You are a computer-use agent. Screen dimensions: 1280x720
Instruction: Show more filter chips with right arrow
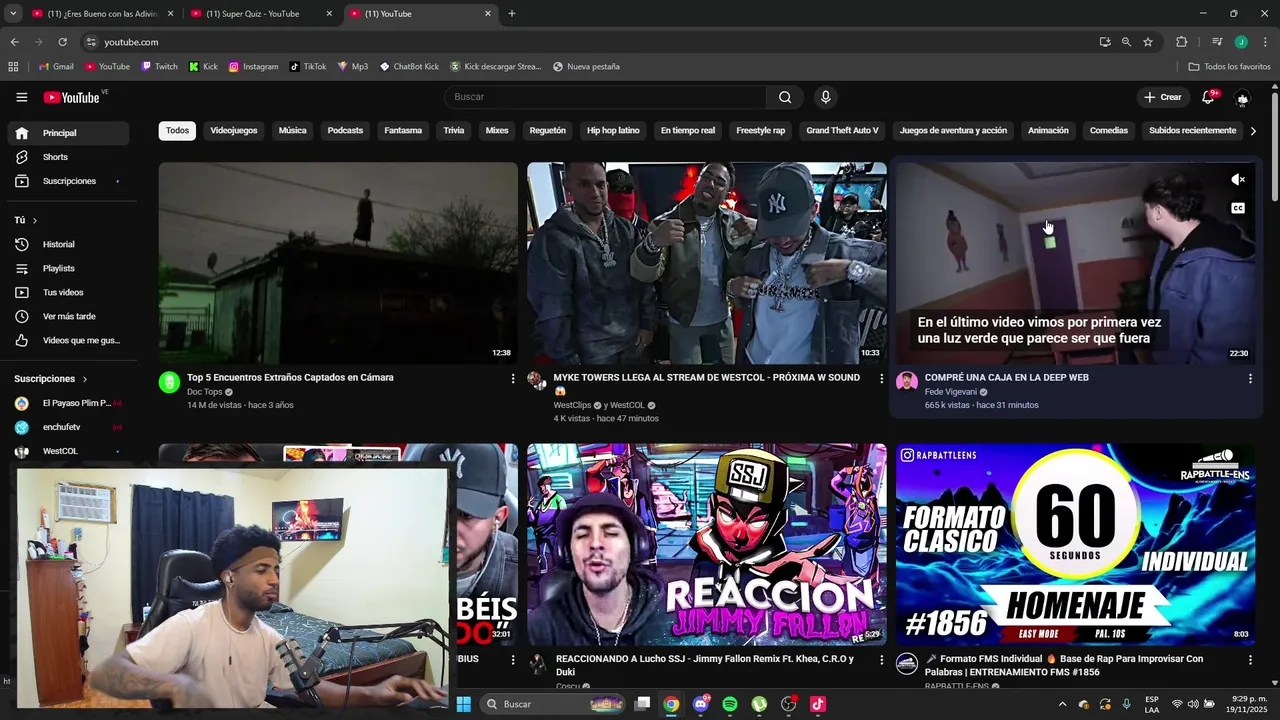[1253, 131]
